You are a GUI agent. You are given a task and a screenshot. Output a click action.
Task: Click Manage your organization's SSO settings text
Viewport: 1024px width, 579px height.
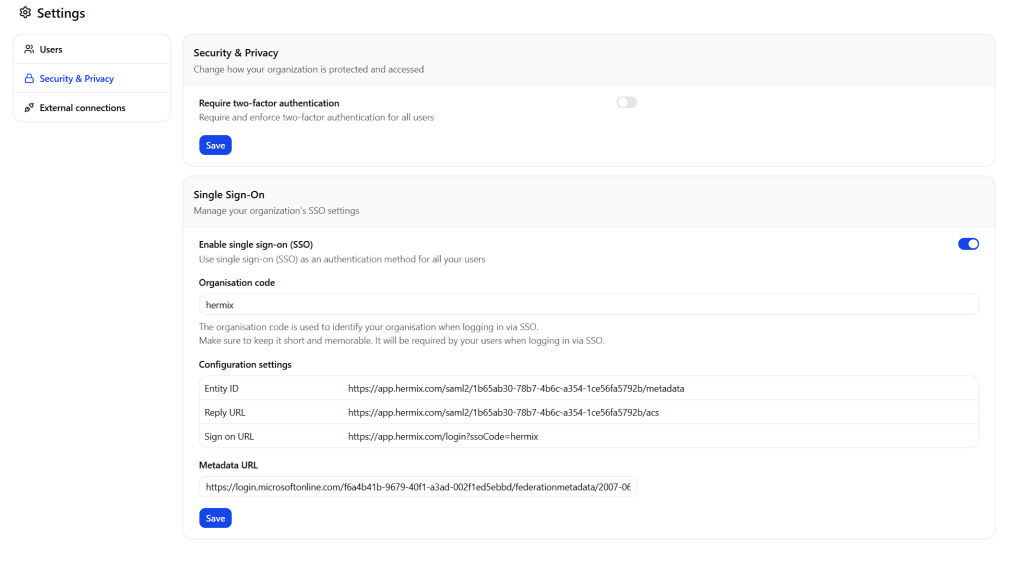[276, 211]
